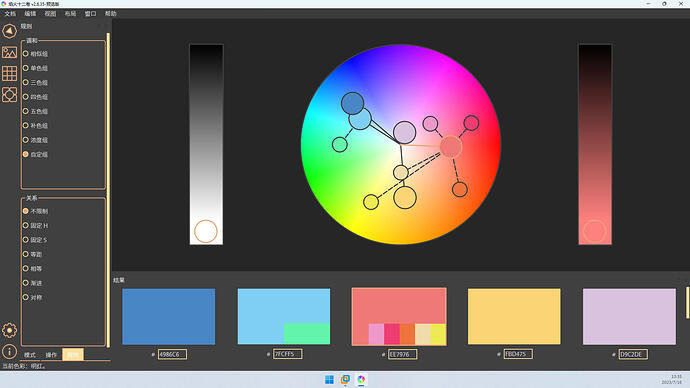Screen dimensions: 690x388
Task: Click the color wheel app taskbar icon
Action: coord(361,380)
